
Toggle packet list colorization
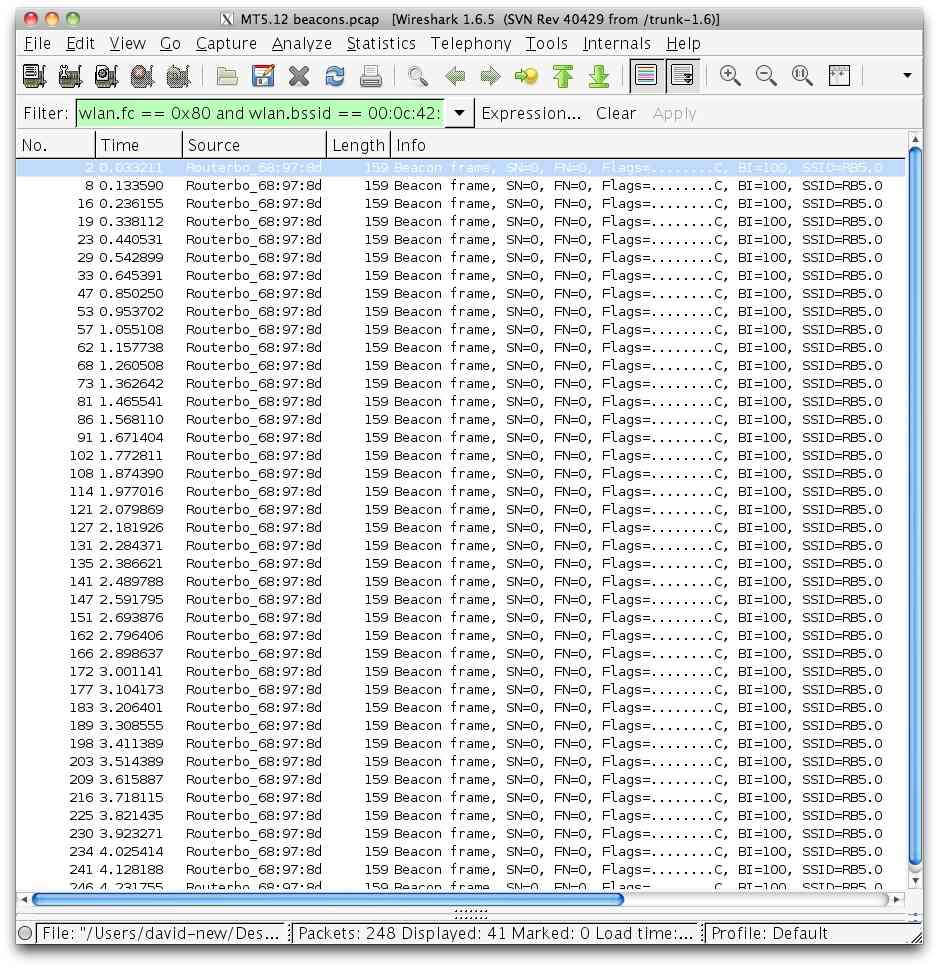coord(646,75)
